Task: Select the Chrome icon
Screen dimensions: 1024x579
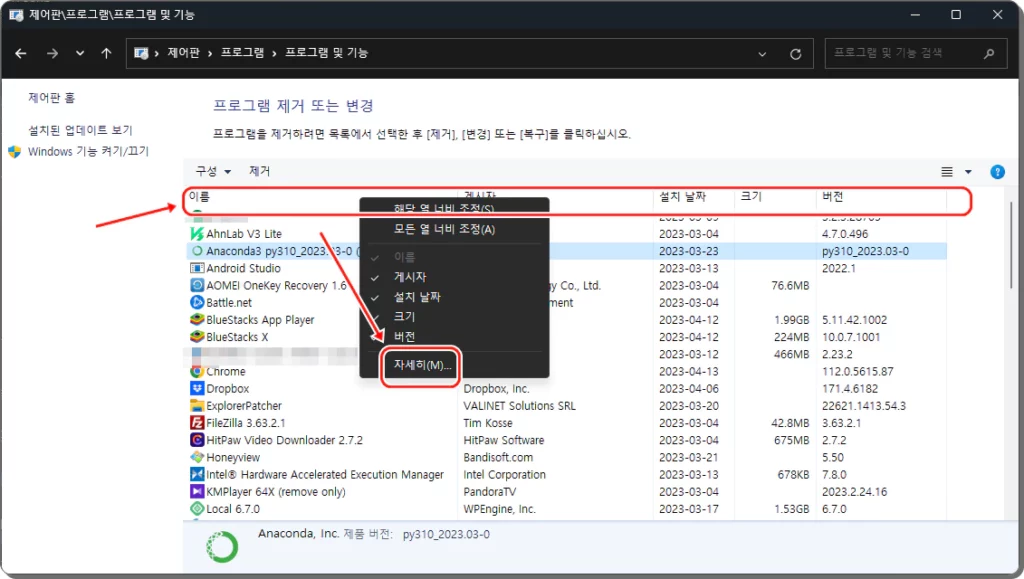Action: pos(197,371)
